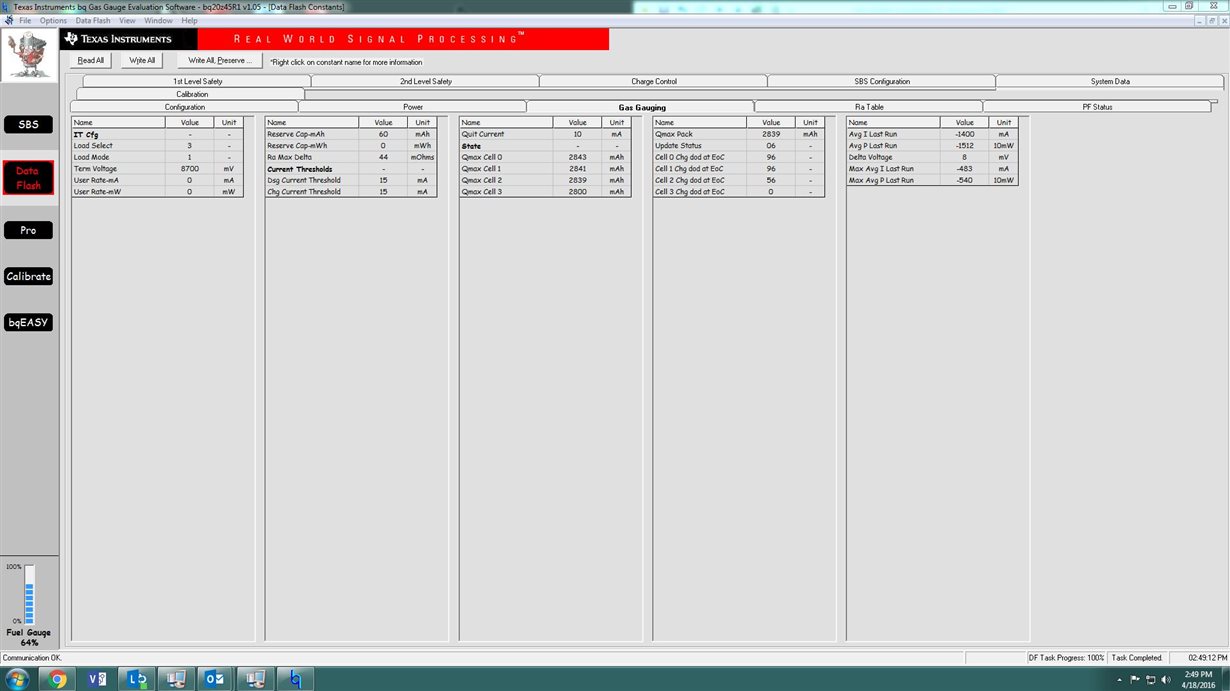Screen dimensions: 1230x691
Task: Select the Gas Gauging tab
Action: (x=641, y=107)
